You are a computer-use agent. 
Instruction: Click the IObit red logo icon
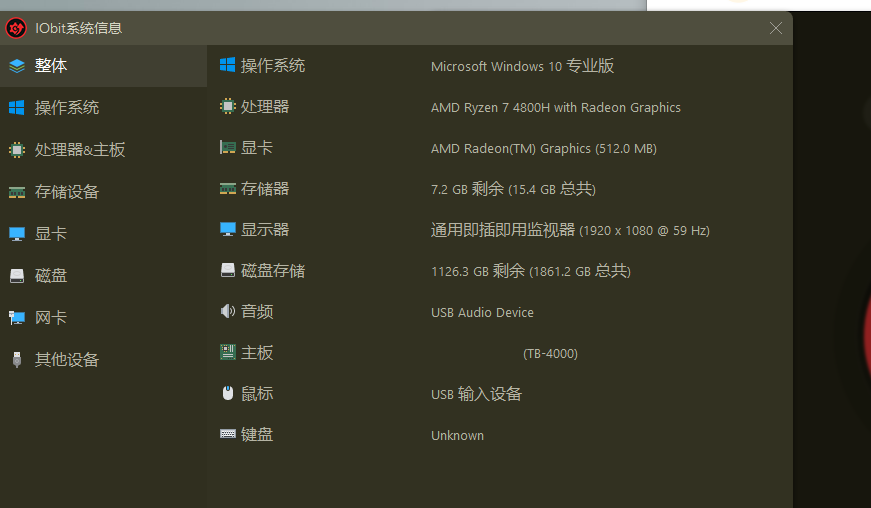[x=16, y=28]
